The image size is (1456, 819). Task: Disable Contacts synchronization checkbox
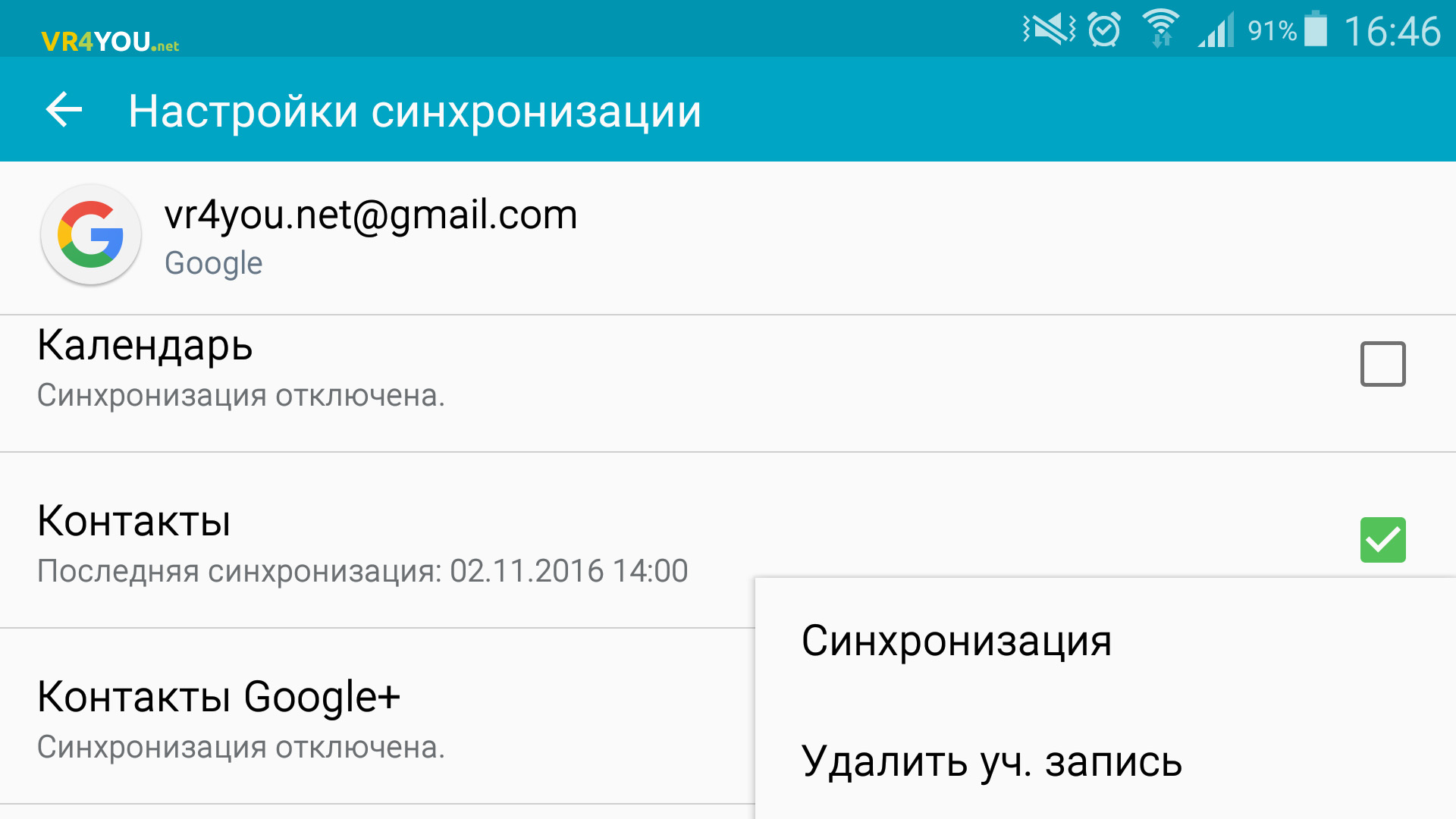pyautogui.click(x=1383, y=538)
